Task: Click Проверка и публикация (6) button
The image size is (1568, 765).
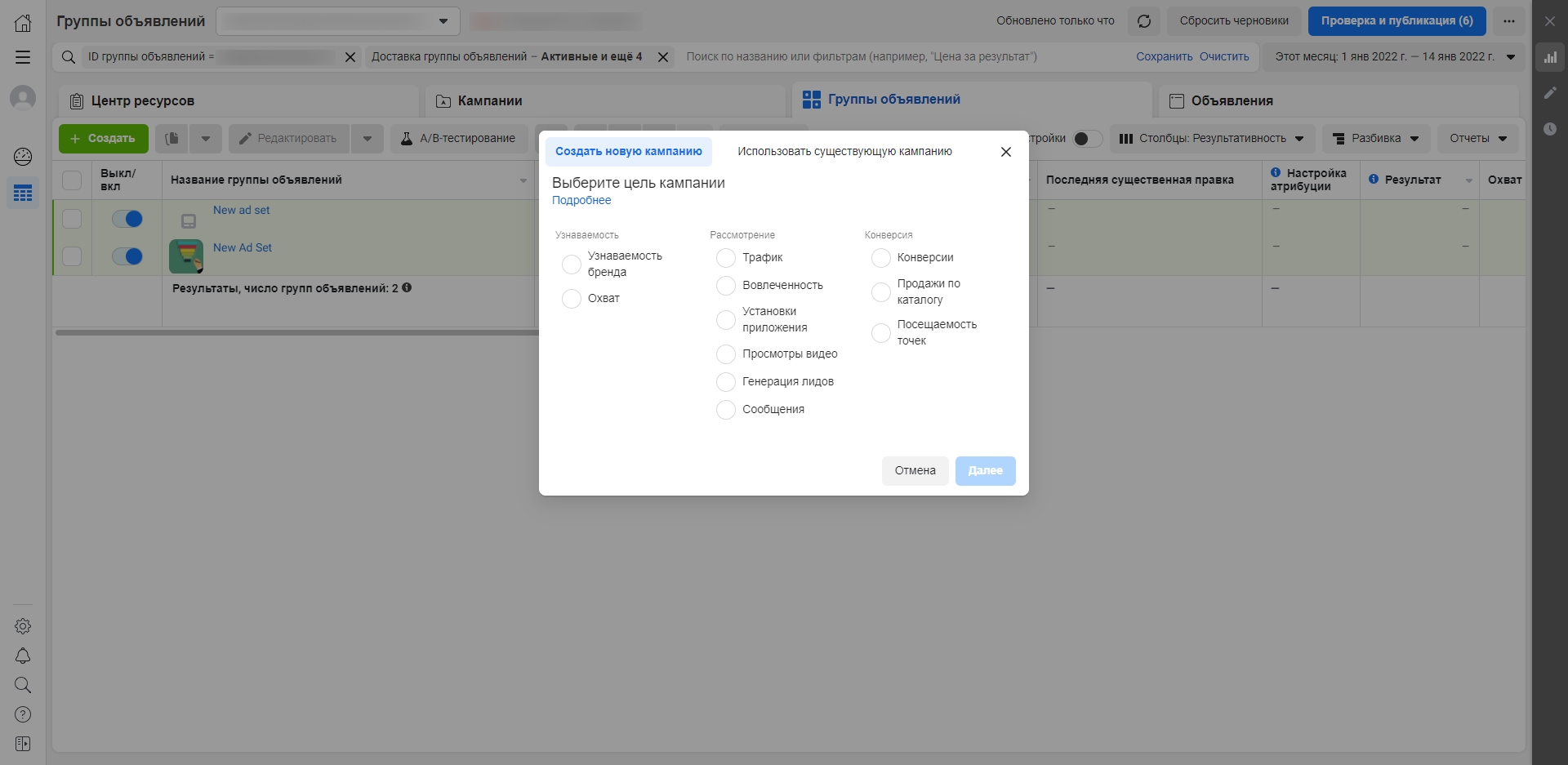Action: [x=1397, y=21]
